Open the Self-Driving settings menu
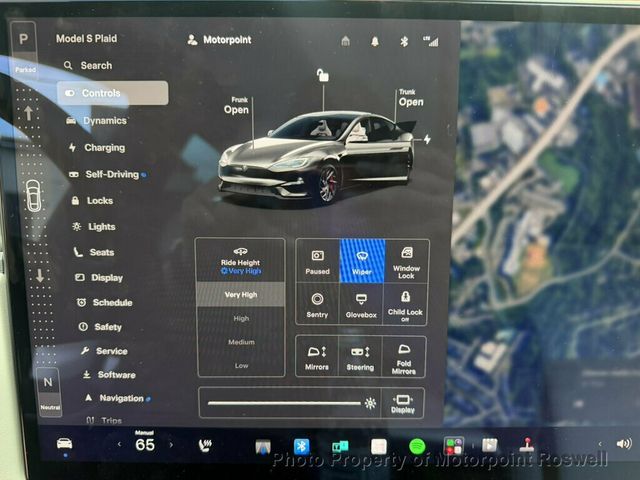The image size is (640, 480). pyautogui.click(x=108, y=175)
